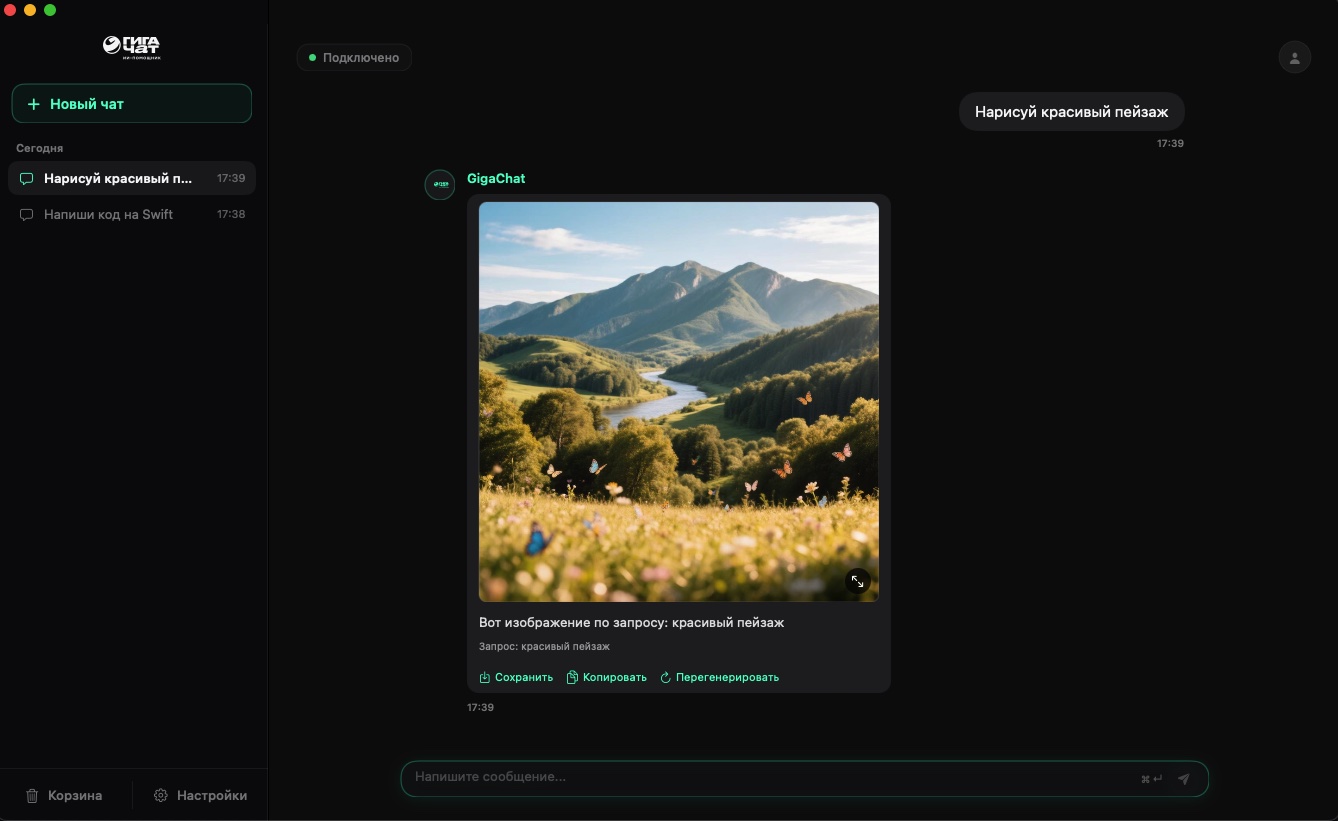Click the gear icon beside Настройки
This screenshot has width=1338, height=821.
click(161, 796)
